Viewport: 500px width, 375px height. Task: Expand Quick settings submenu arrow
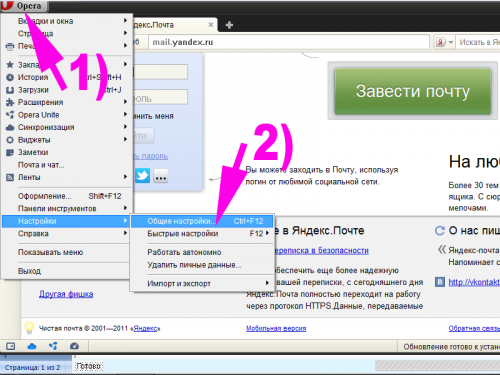[x=267, y=233]
